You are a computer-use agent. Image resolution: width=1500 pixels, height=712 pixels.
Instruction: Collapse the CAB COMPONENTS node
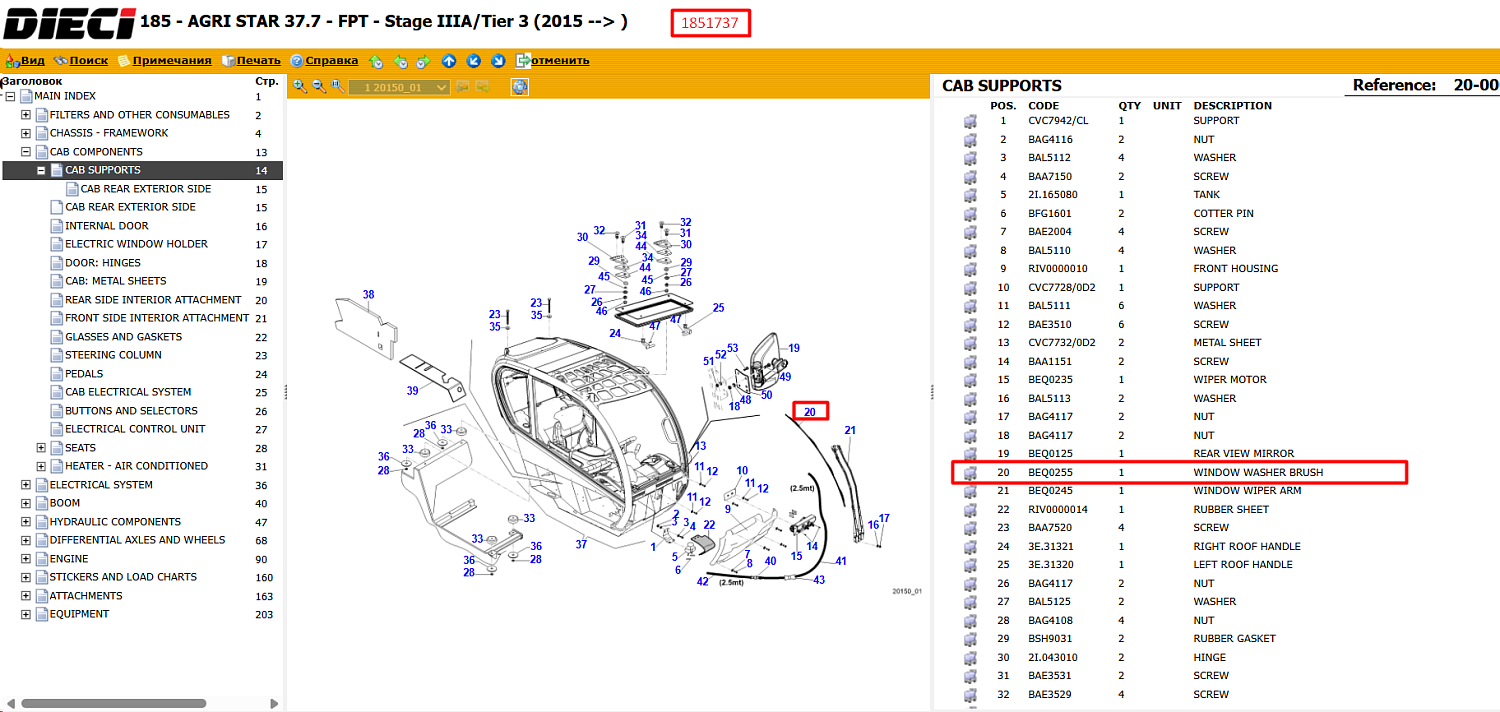click(x=26, y=152)
